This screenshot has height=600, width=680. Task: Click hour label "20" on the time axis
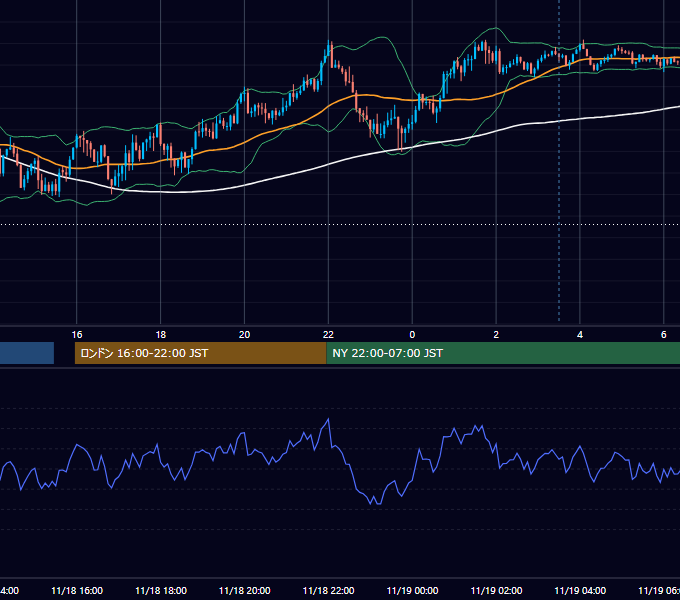(245, 334)
